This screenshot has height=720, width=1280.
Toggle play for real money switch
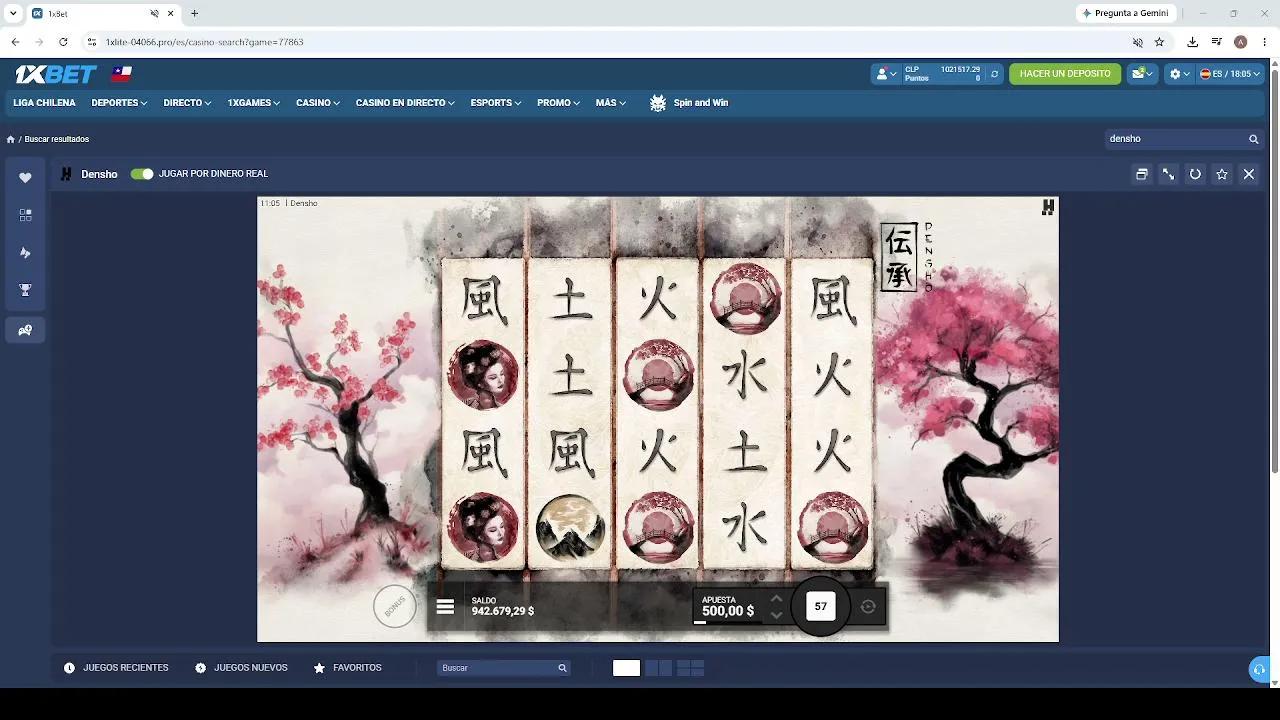(142, 174)
